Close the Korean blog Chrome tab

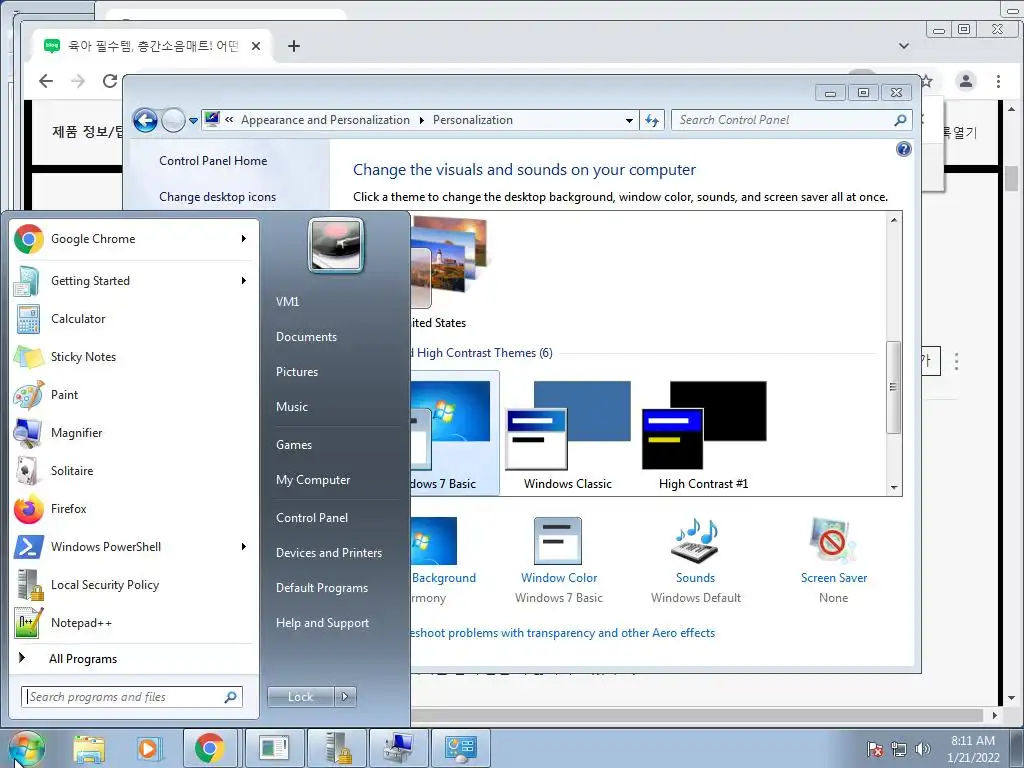point(256,46)
